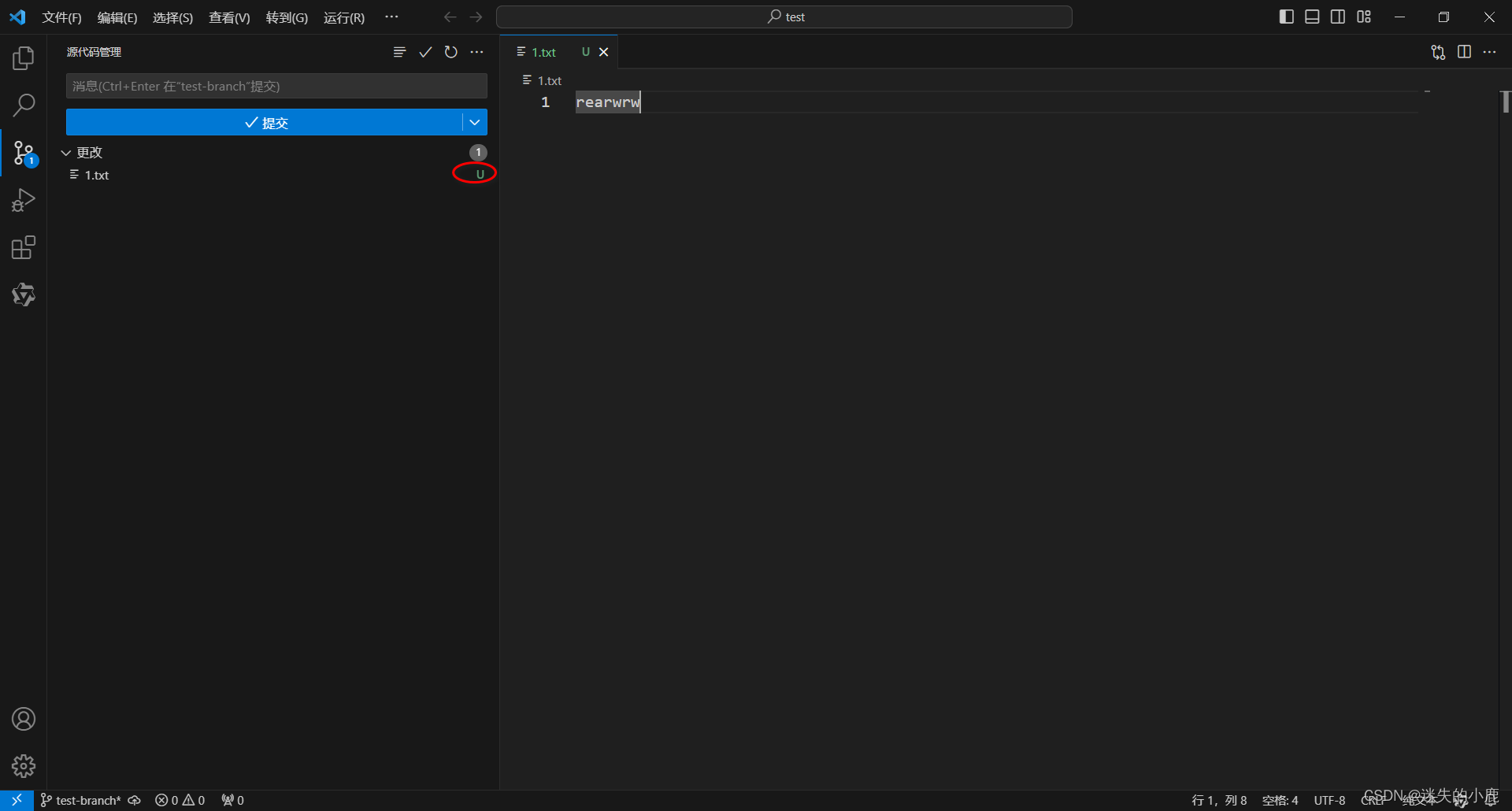Screen dimensions: 1512x811
Task: Go forward with the right arrow
Action: coord(476,17)
